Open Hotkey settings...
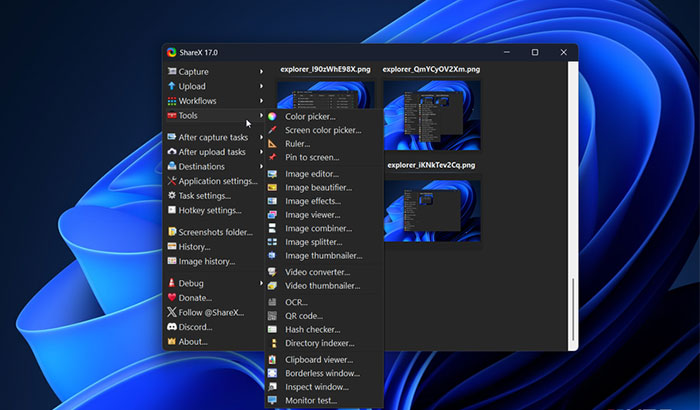 click(x=215, y=210)
